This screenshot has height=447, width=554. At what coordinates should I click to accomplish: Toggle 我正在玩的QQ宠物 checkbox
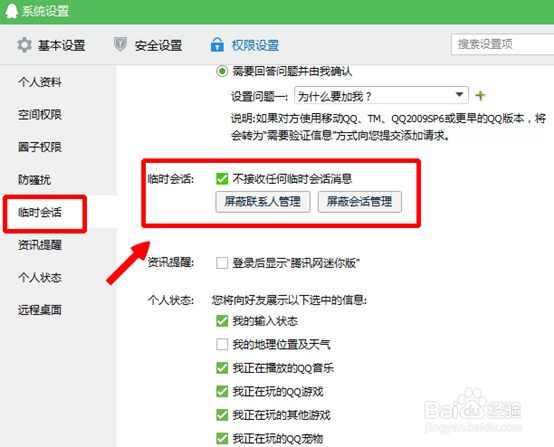pos(222,439)
